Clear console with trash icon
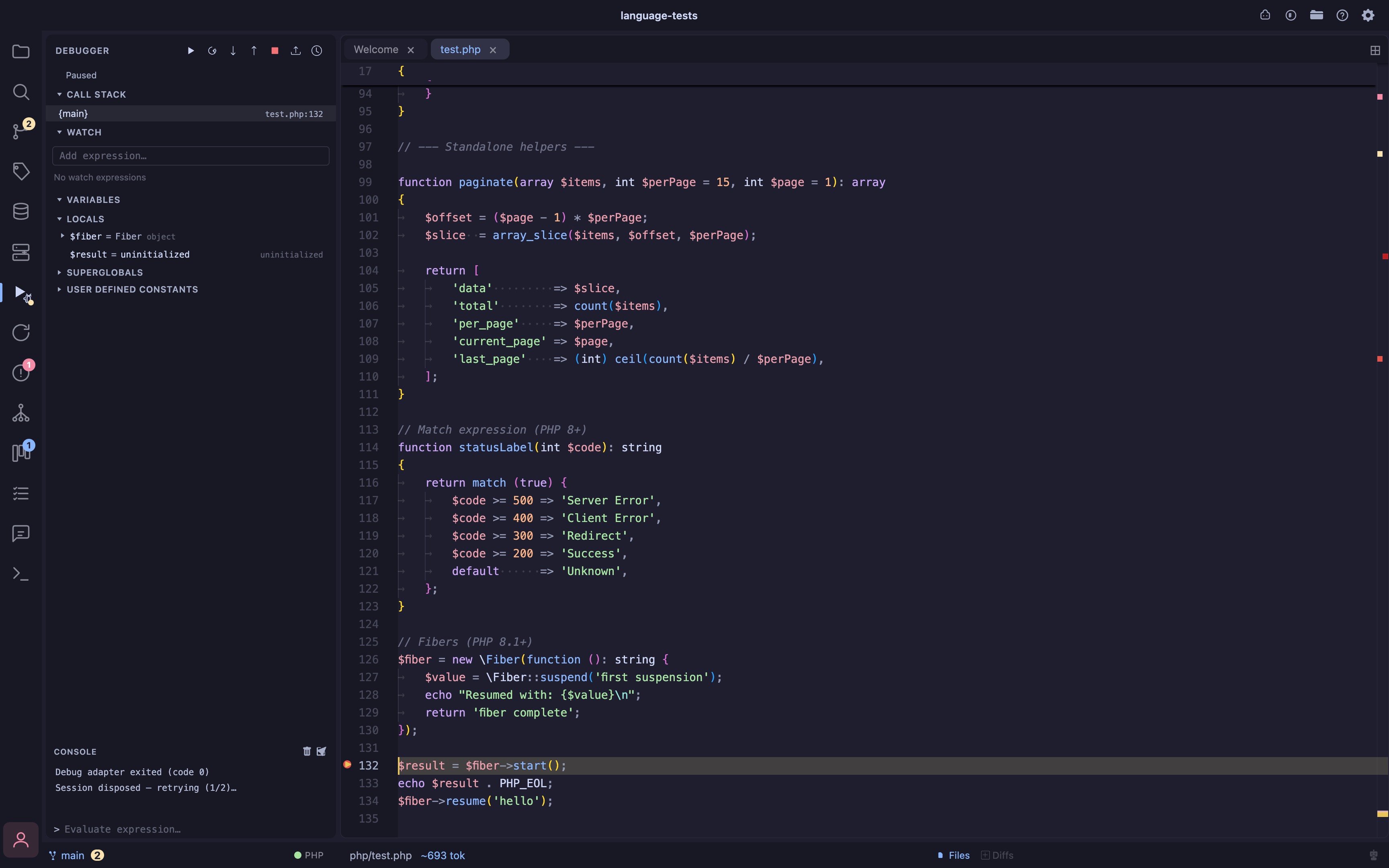 click(x=307, y=751)
